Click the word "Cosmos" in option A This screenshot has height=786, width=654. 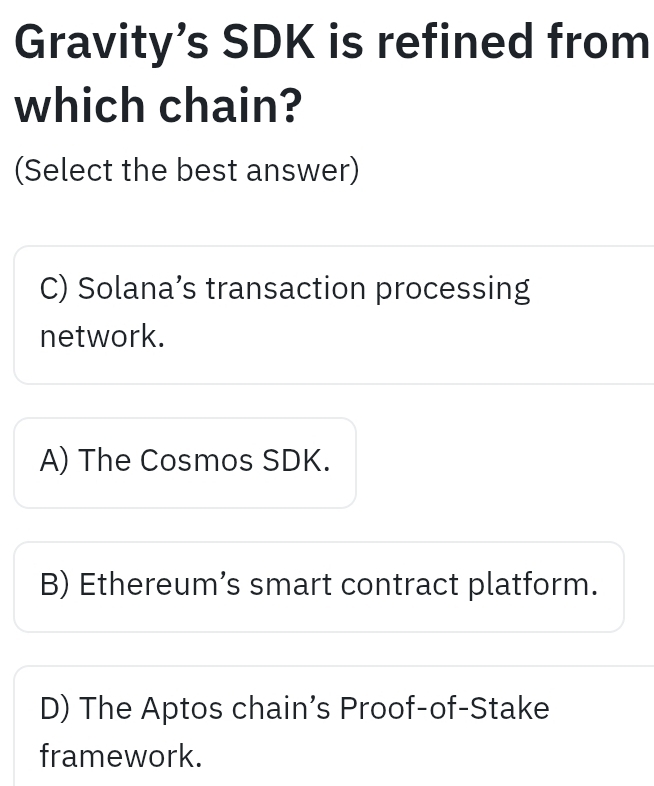point(196,461)
